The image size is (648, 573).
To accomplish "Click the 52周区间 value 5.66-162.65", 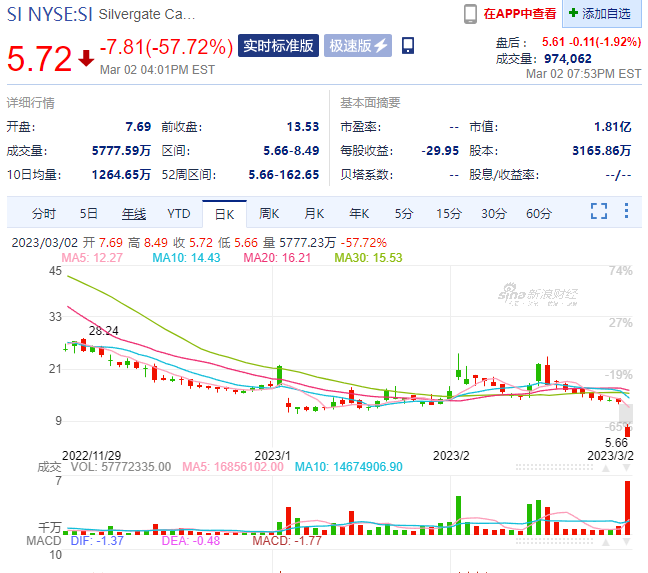I will pyautogui.click(x=284, y=175).
